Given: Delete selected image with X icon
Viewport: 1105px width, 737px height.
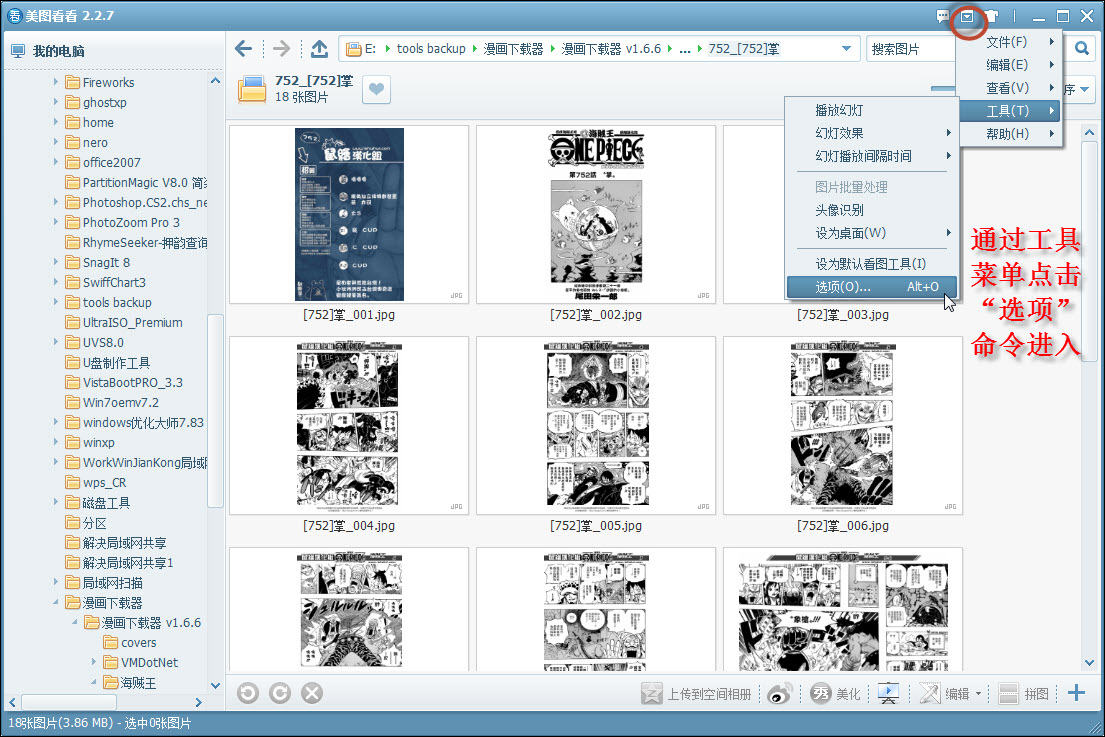Looking at the screenshot, I should point(311,693).
